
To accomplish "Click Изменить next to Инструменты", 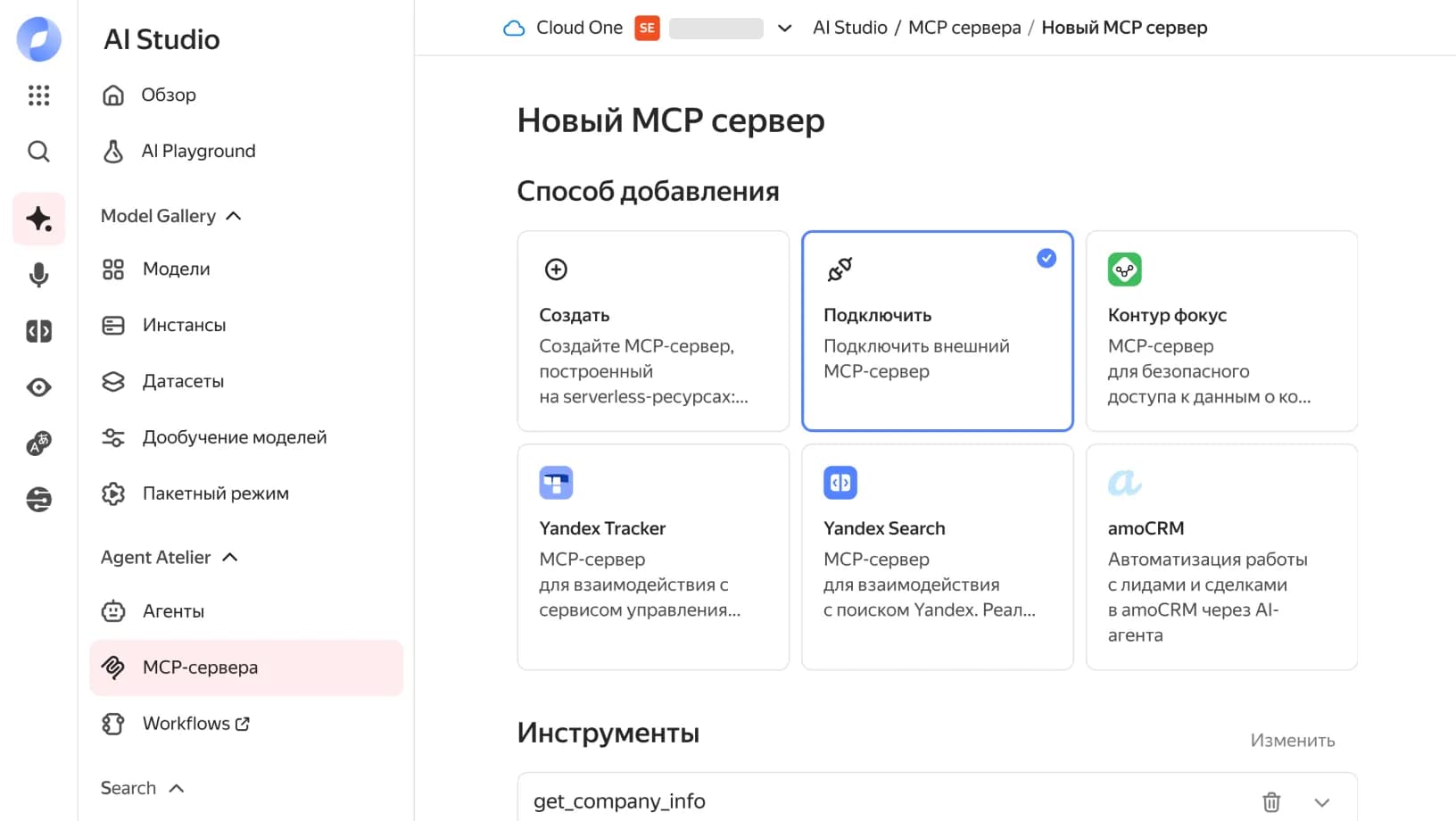I will [x=1292, y=741].
